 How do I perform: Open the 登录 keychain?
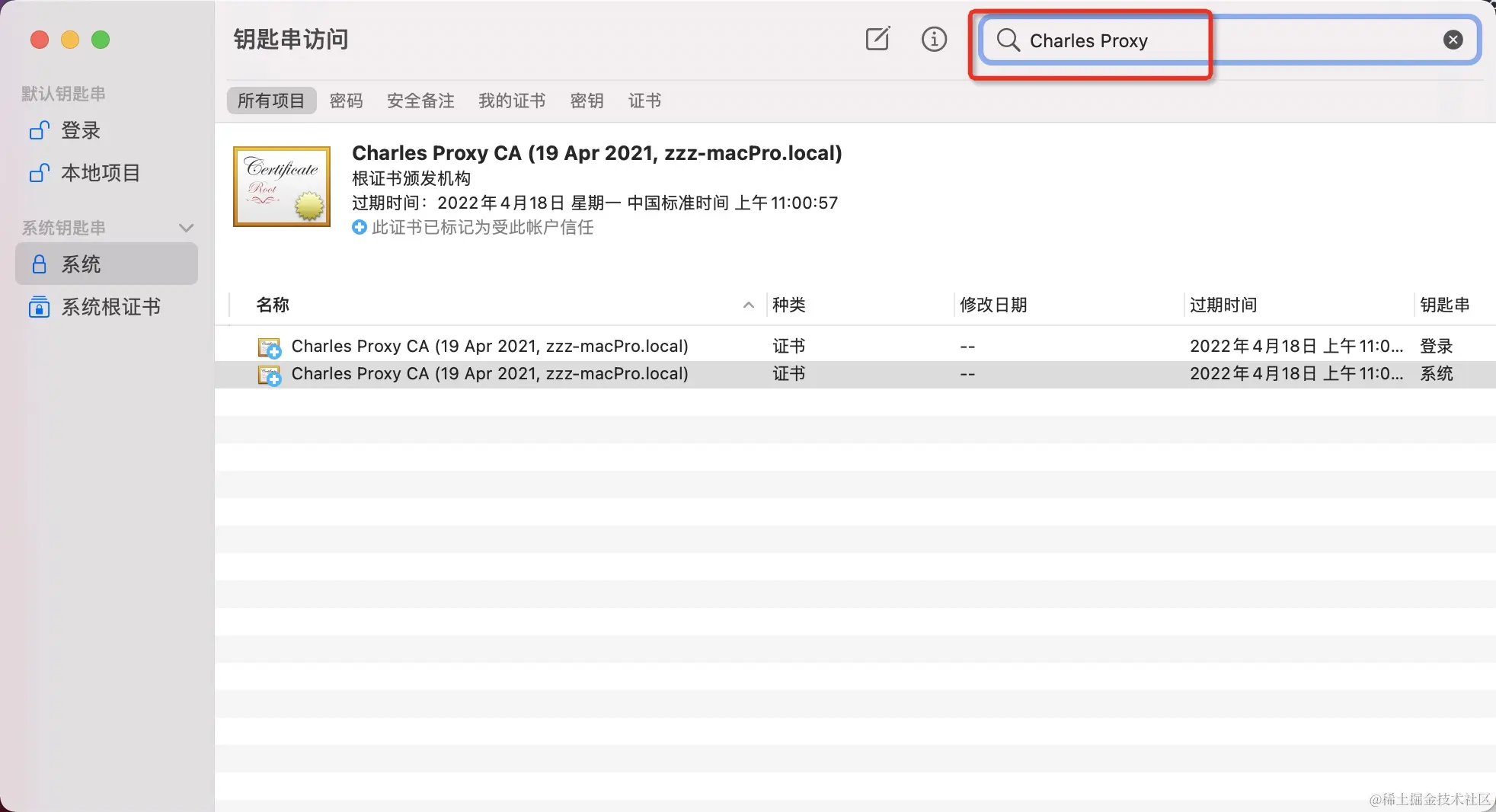[107, 130]
